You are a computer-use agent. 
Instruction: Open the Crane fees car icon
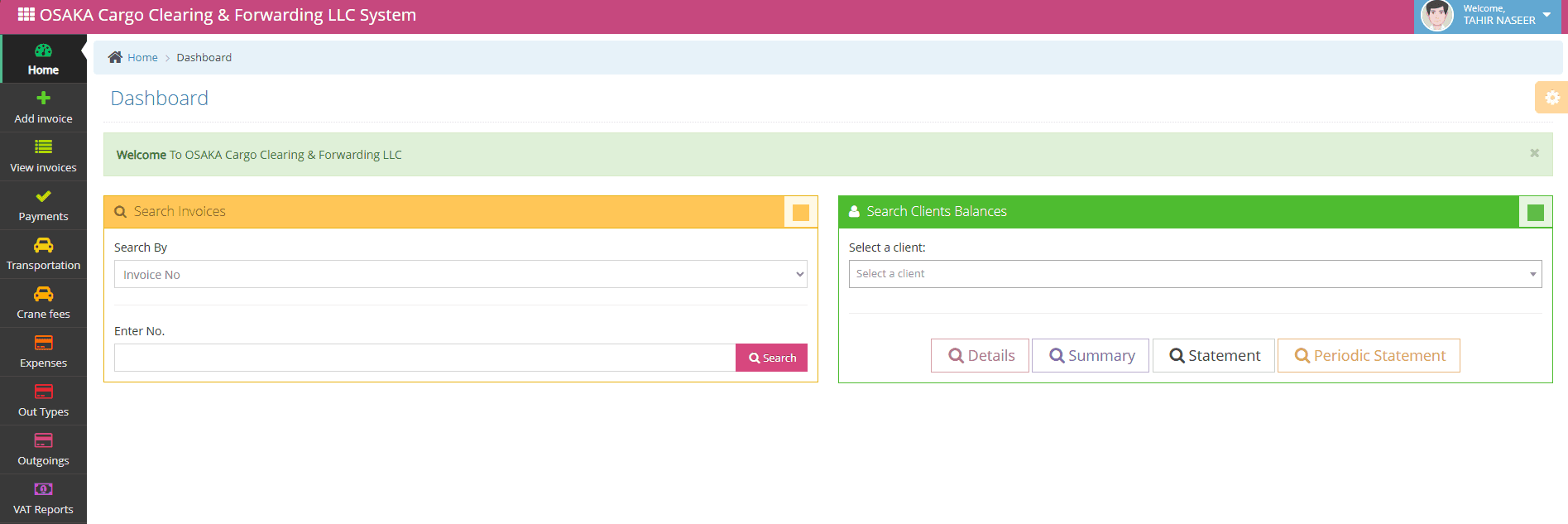coord(43,294)
